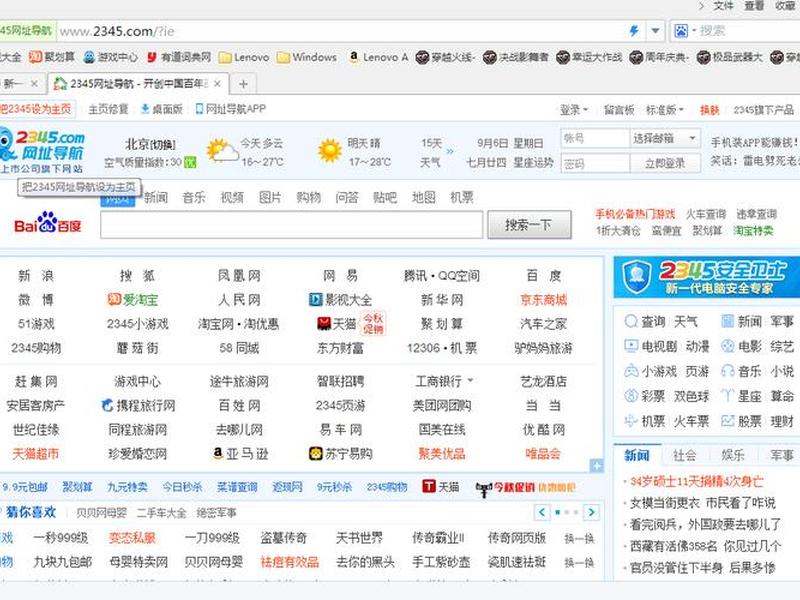Open the address bar history dropdown arrow
Image resolution: width=800 pixels, height=600 pixels.
655,31
